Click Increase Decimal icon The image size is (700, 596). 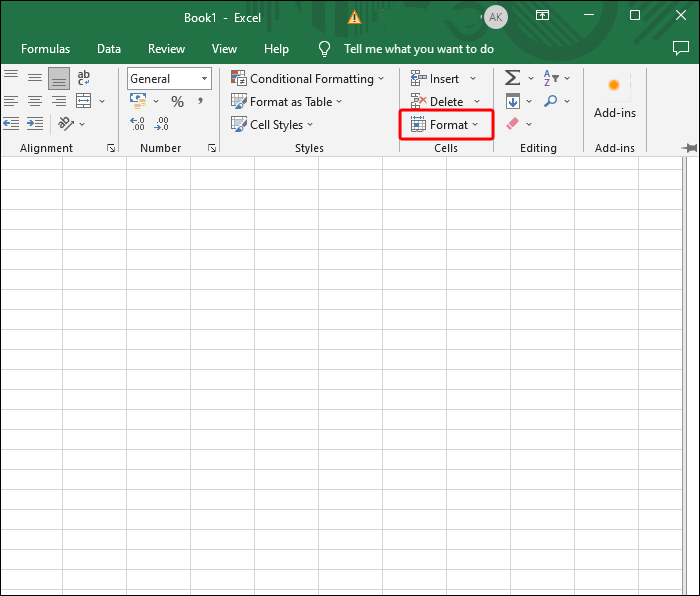(x=138, y=123)
